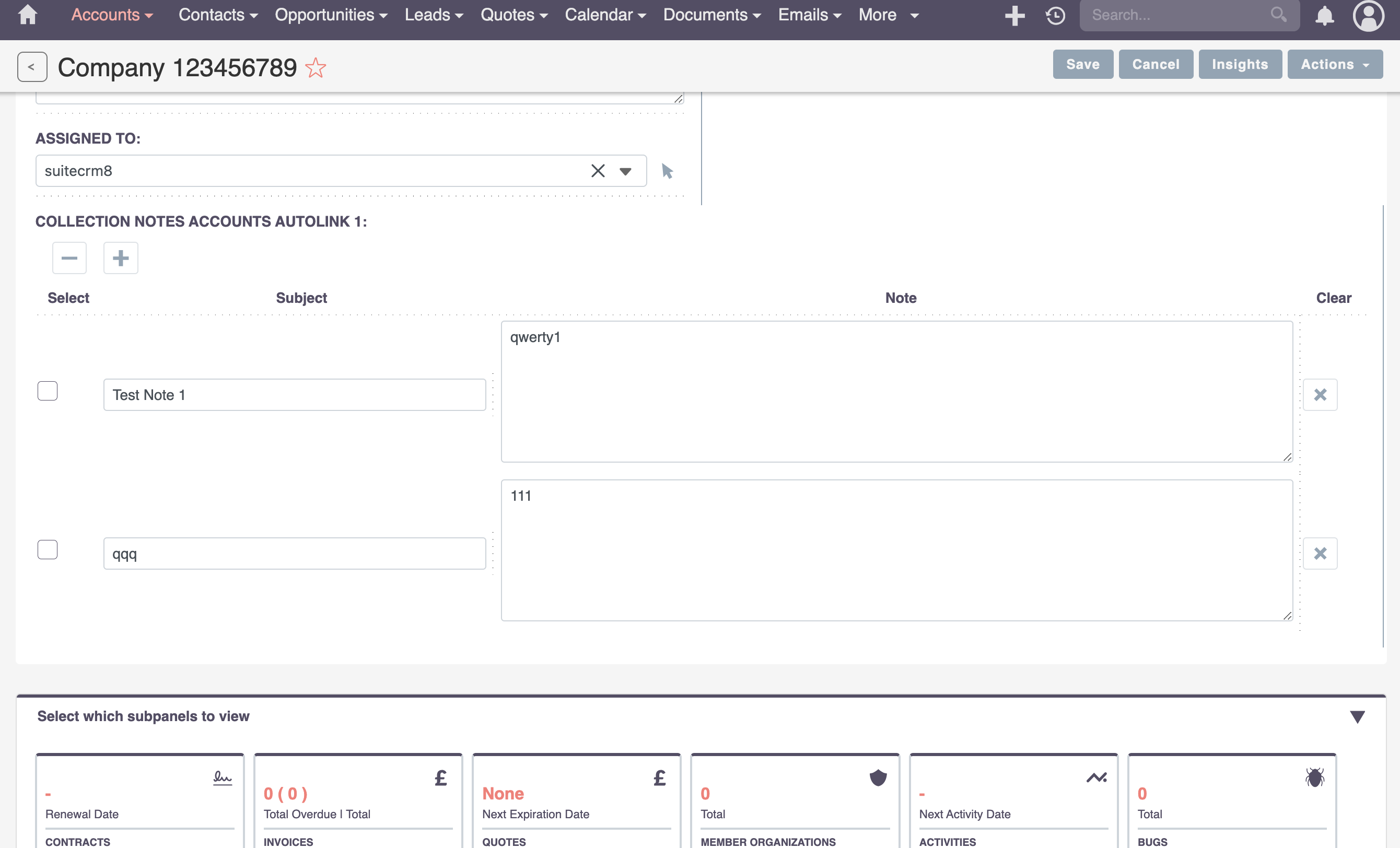The width and height of the screenshot is (1400, 848).
Task: Collapse the subpanels view triangle
Action: click(x=1357, y=717)
